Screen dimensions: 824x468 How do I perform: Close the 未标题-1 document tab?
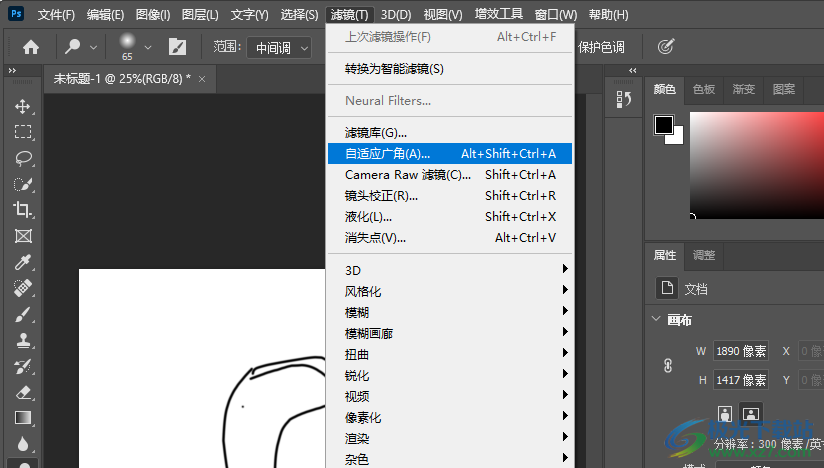point(202,79)
